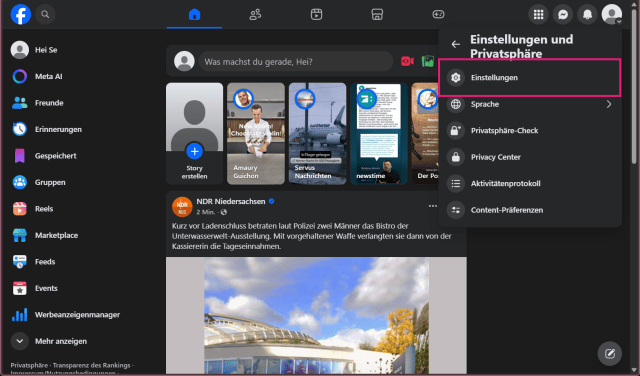This screenshot has width=640, height=376.
Task: Click the sliders icon beside Content-Präferenzen
Action: coord(456,210)
